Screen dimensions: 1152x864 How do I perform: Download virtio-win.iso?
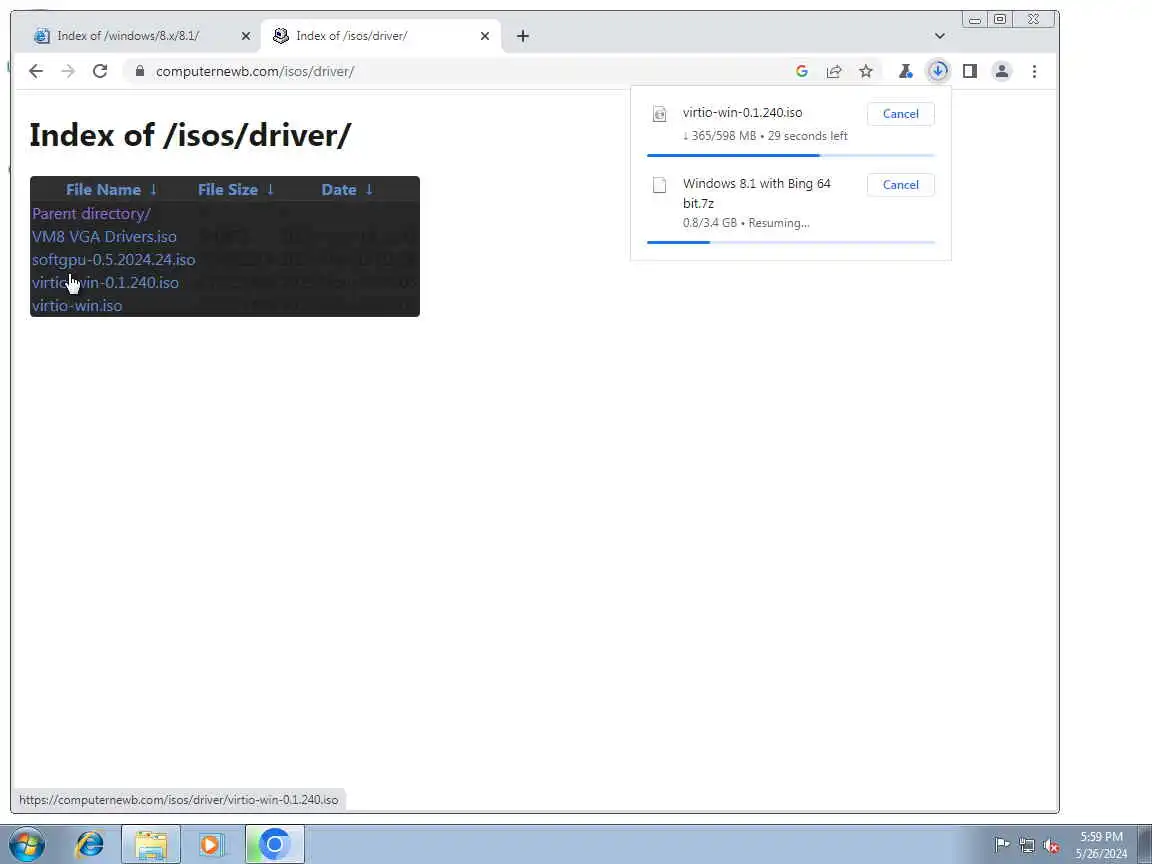coord(77,306)
